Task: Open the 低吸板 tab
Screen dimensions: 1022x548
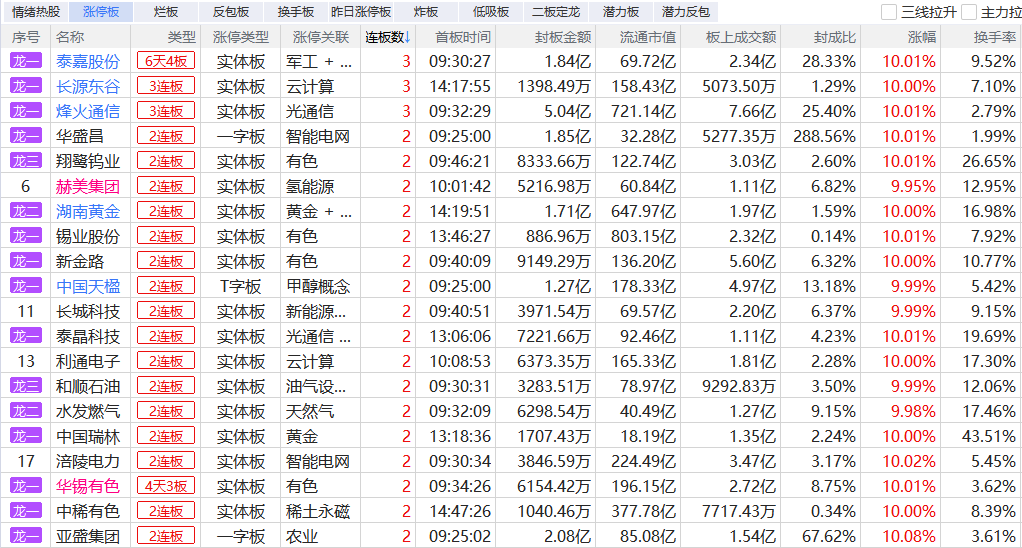Action: click(491, 12)
